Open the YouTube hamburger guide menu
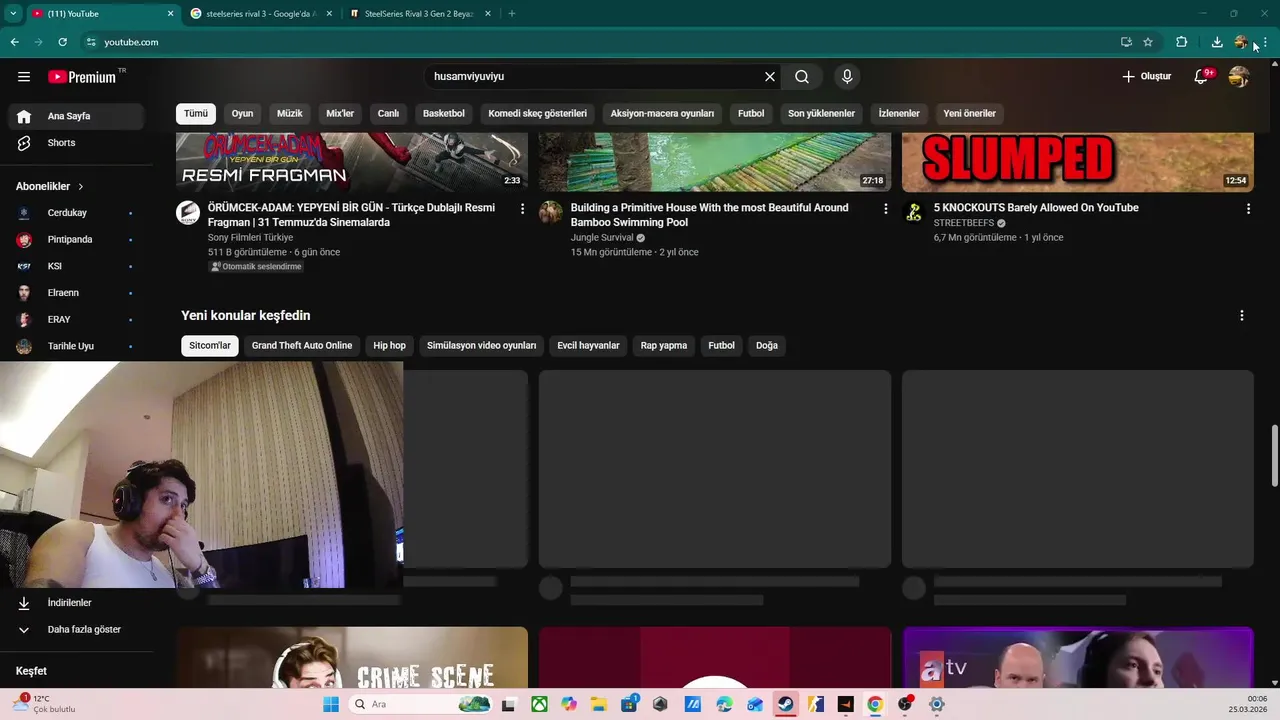Image resolution: width=1280 pixels, height=720 pixels. point(24,77)
